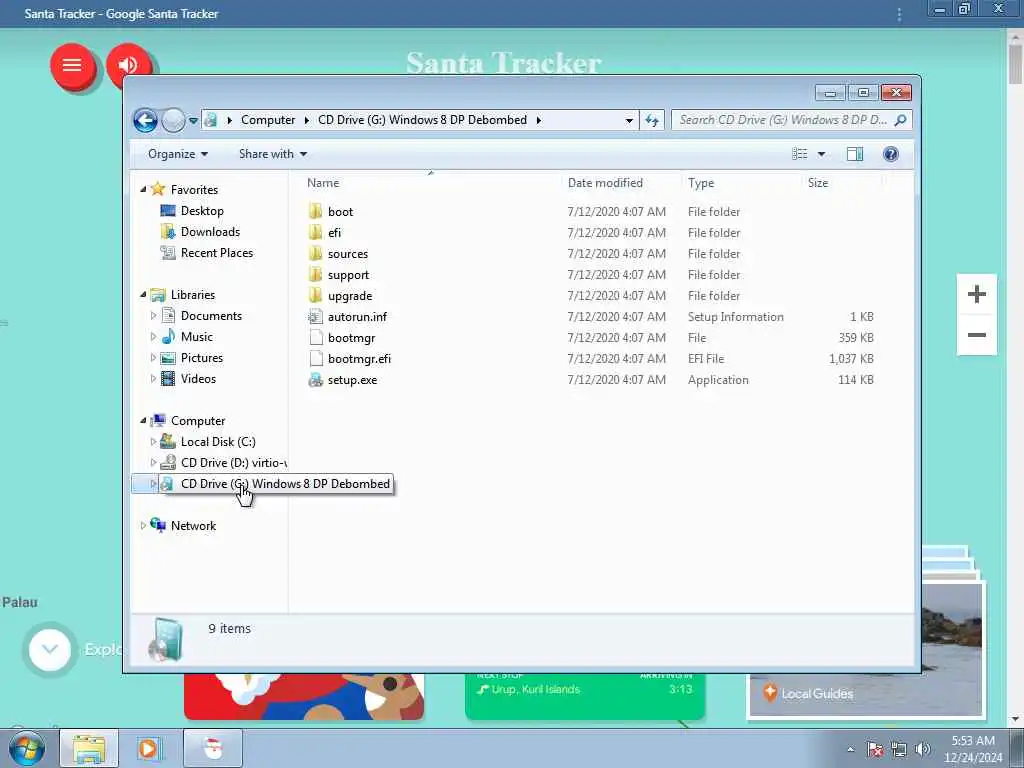
Task: Open the red Santa Tracker hamburger menu
Action: pyautogui.click(x=72, y=65)
